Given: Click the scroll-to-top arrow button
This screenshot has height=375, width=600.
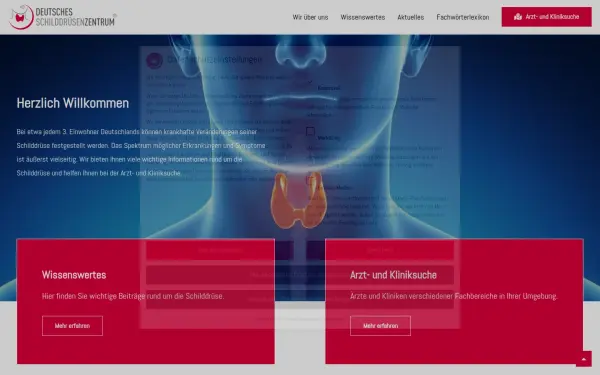Looking at the screenshot, I should tap(584, 359).
